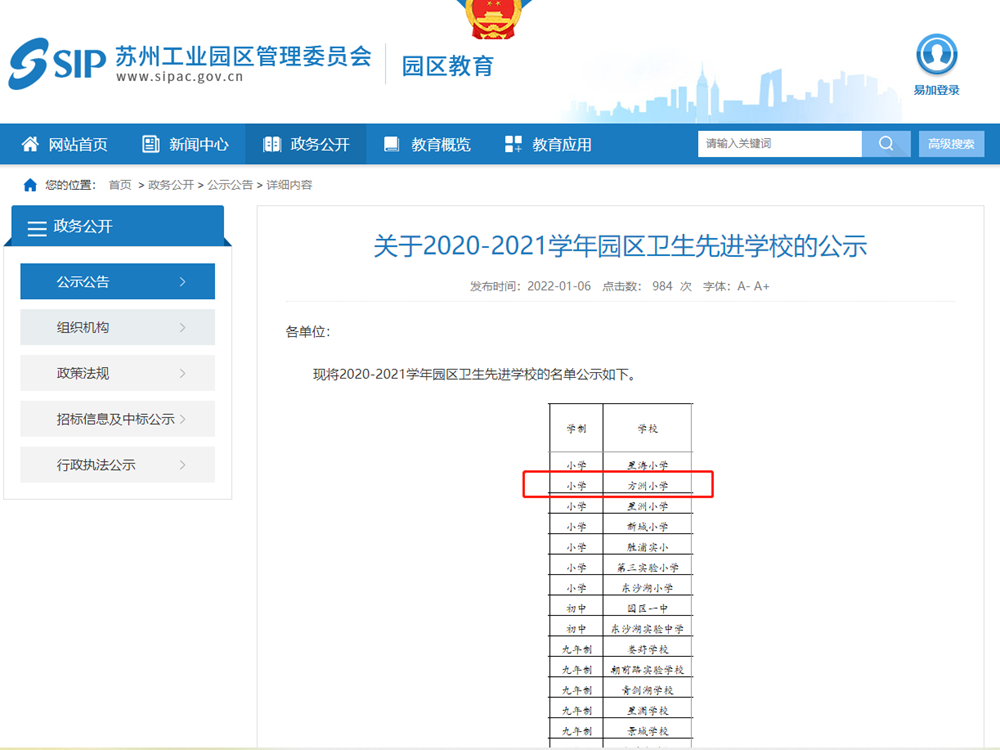
Task: Go to 首页 in breadcrumb
Action: click(120, 185)
